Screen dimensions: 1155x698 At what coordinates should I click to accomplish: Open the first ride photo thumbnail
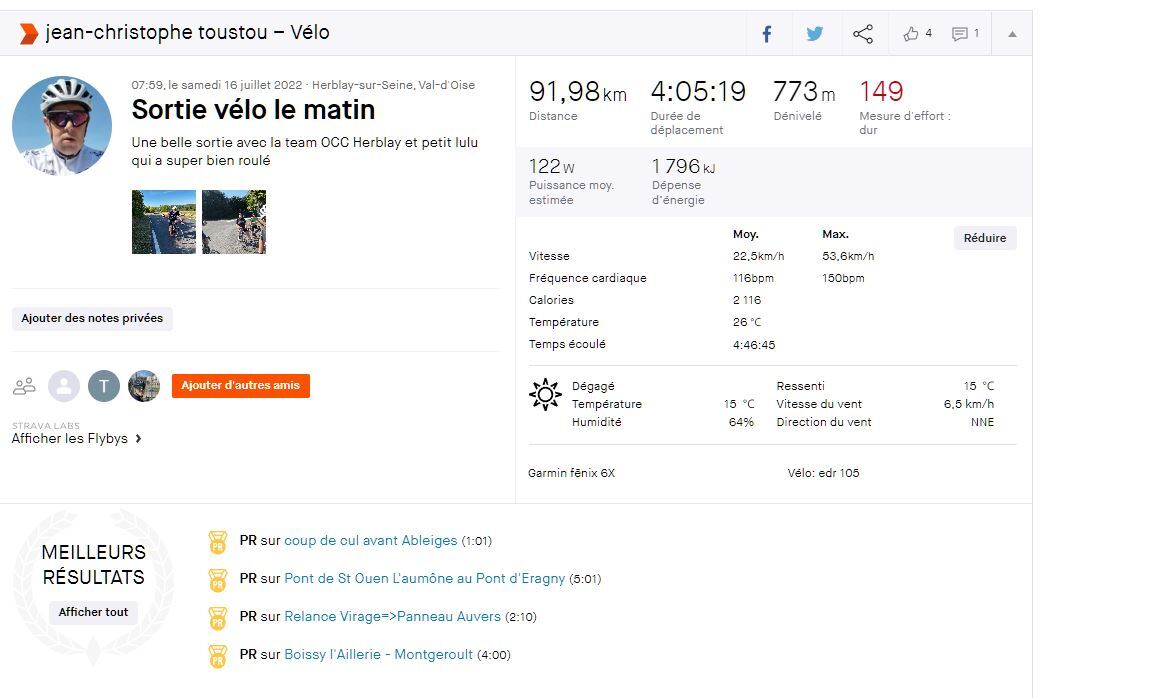[164, 222]
